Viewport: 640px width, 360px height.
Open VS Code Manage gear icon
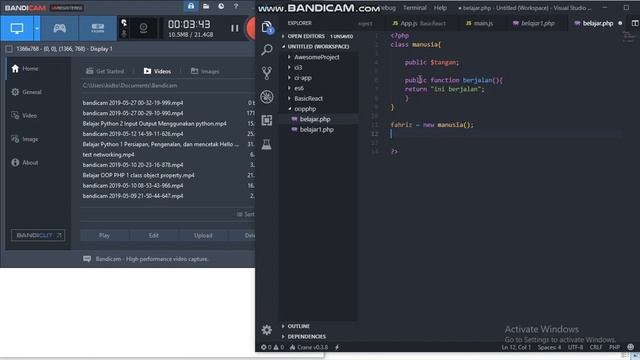point(267,330)
